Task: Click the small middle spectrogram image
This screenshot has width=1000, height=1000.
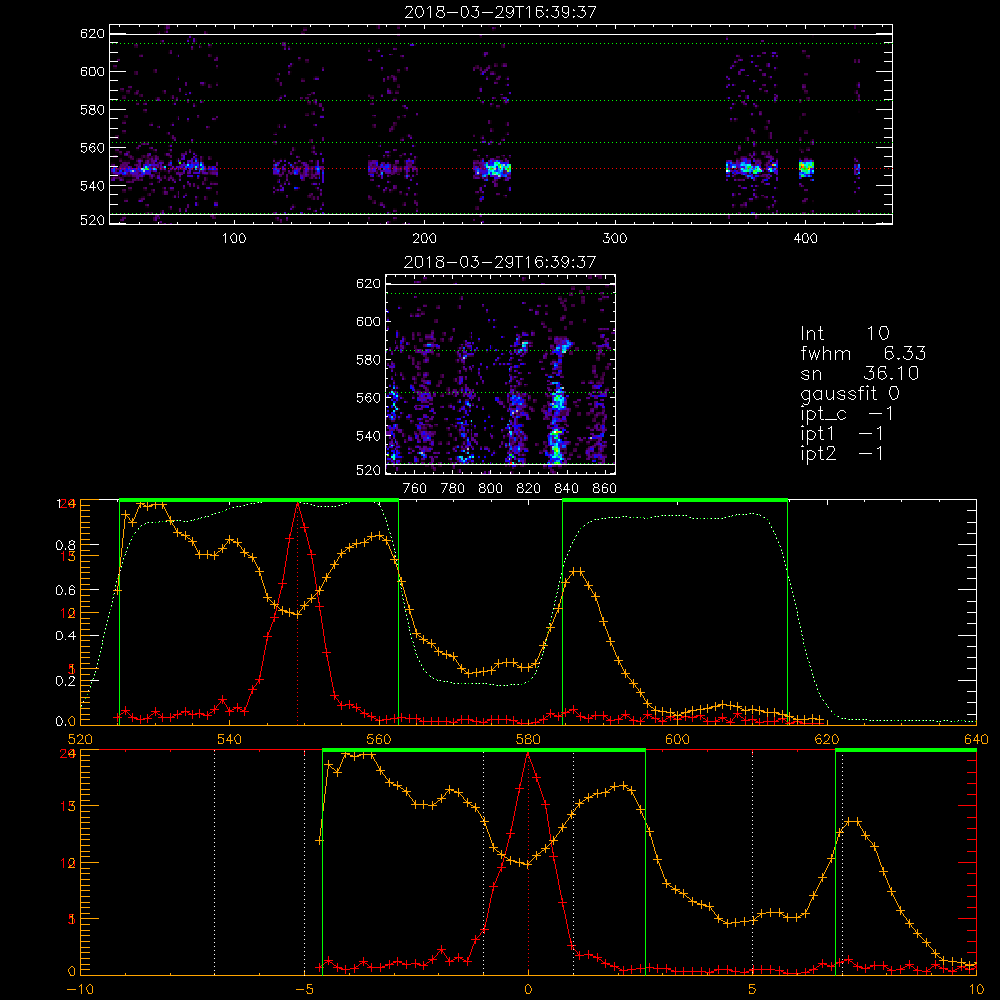Action: 501,374
